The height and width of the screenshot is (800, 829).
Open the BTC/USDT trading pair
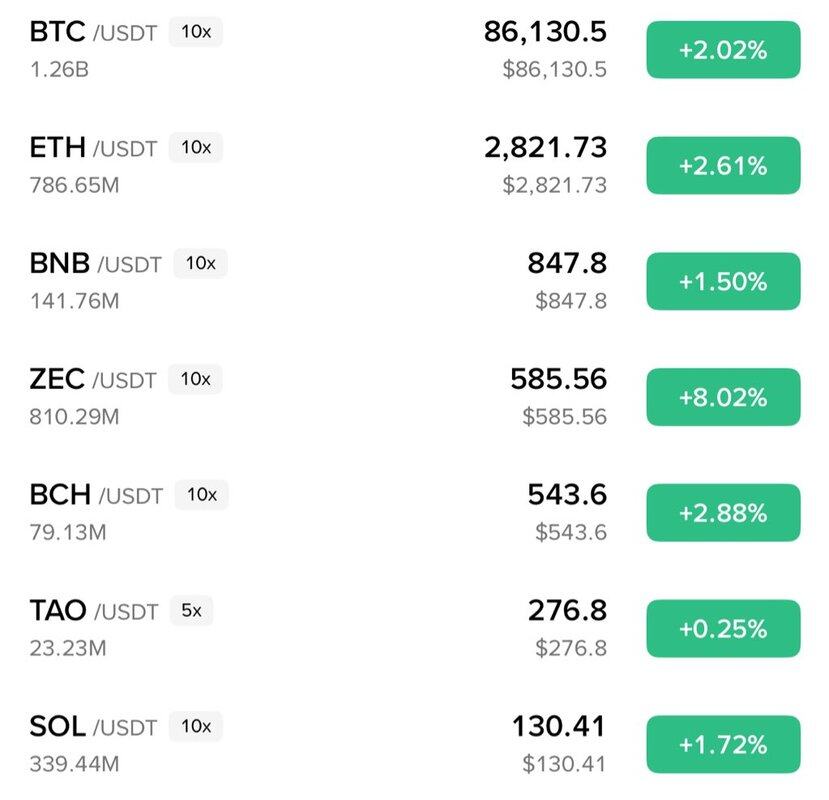click(93, 33)
